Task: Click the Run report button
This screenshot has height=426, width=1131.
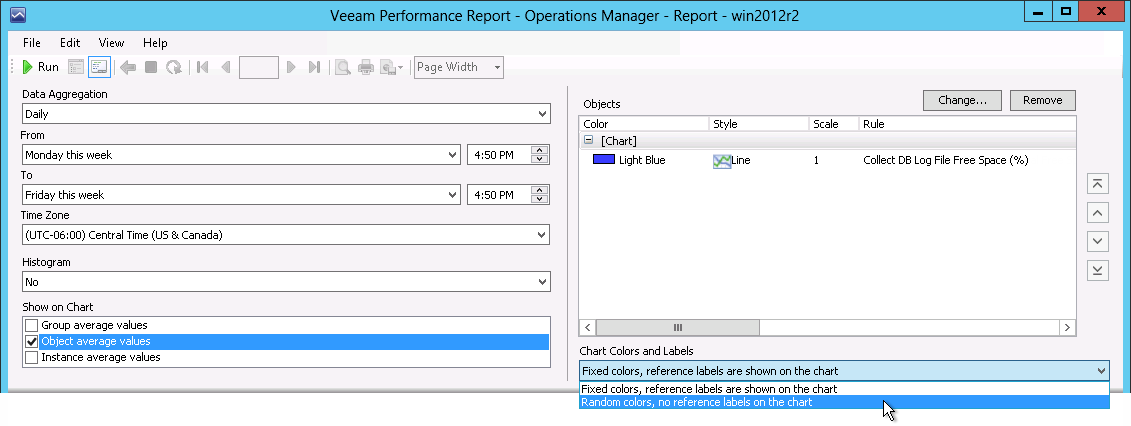Action: coord(40,67)
